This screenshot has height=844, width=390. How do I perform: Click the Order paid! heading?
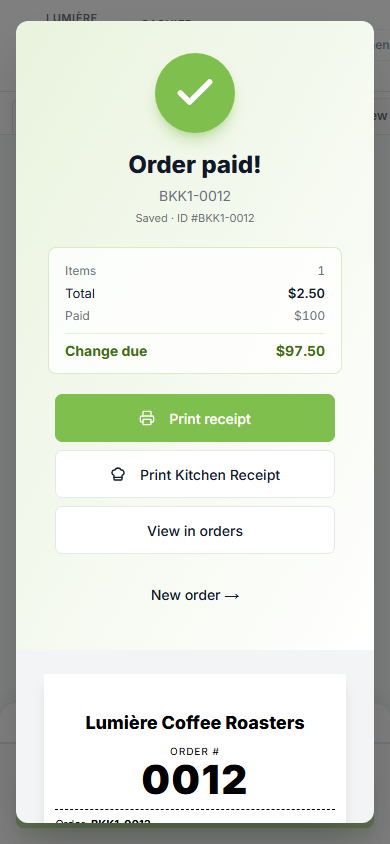(x=195, y=165)
